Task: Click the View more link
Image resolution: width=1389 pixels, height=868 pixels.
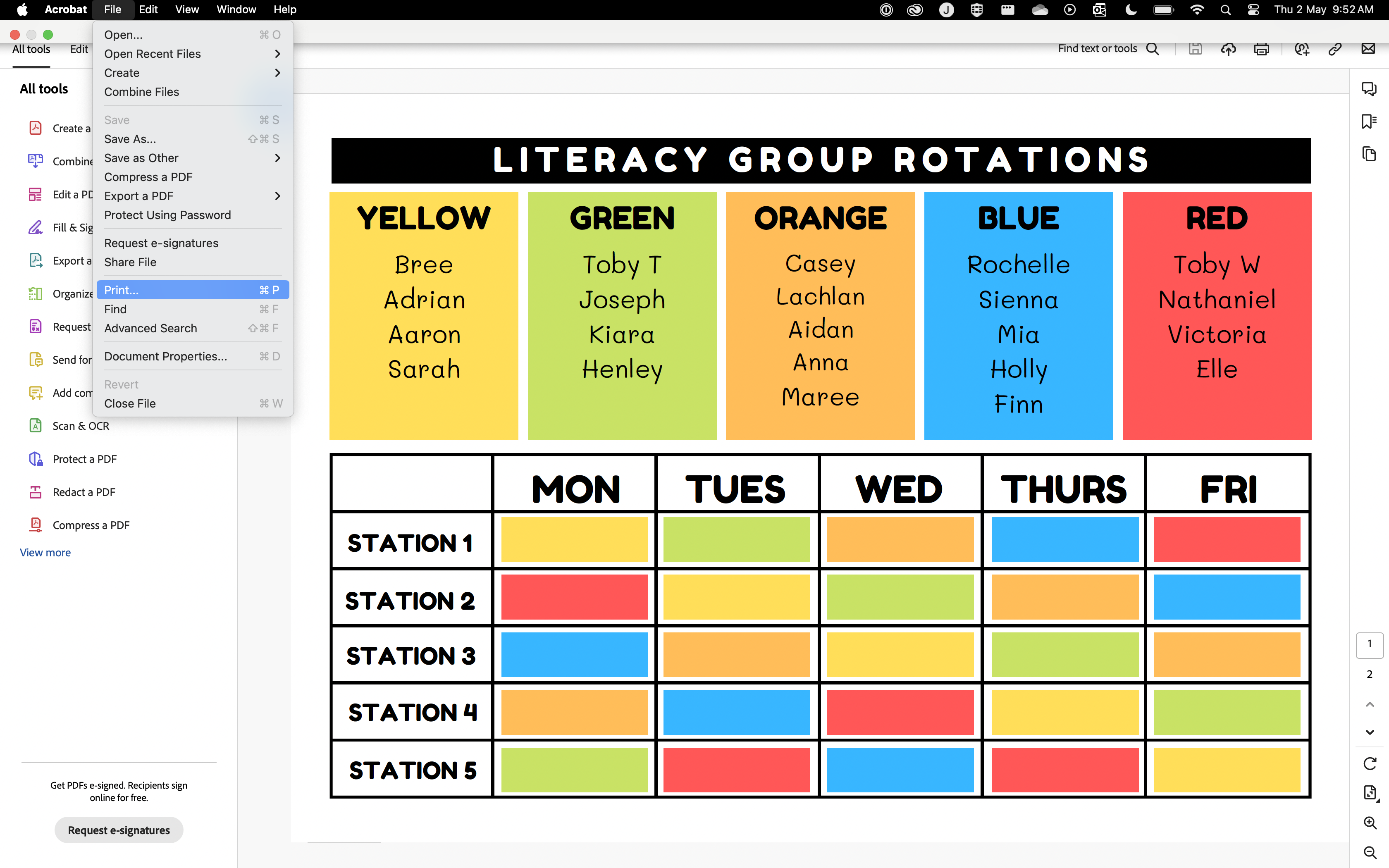Action: [x=45, y=552]
